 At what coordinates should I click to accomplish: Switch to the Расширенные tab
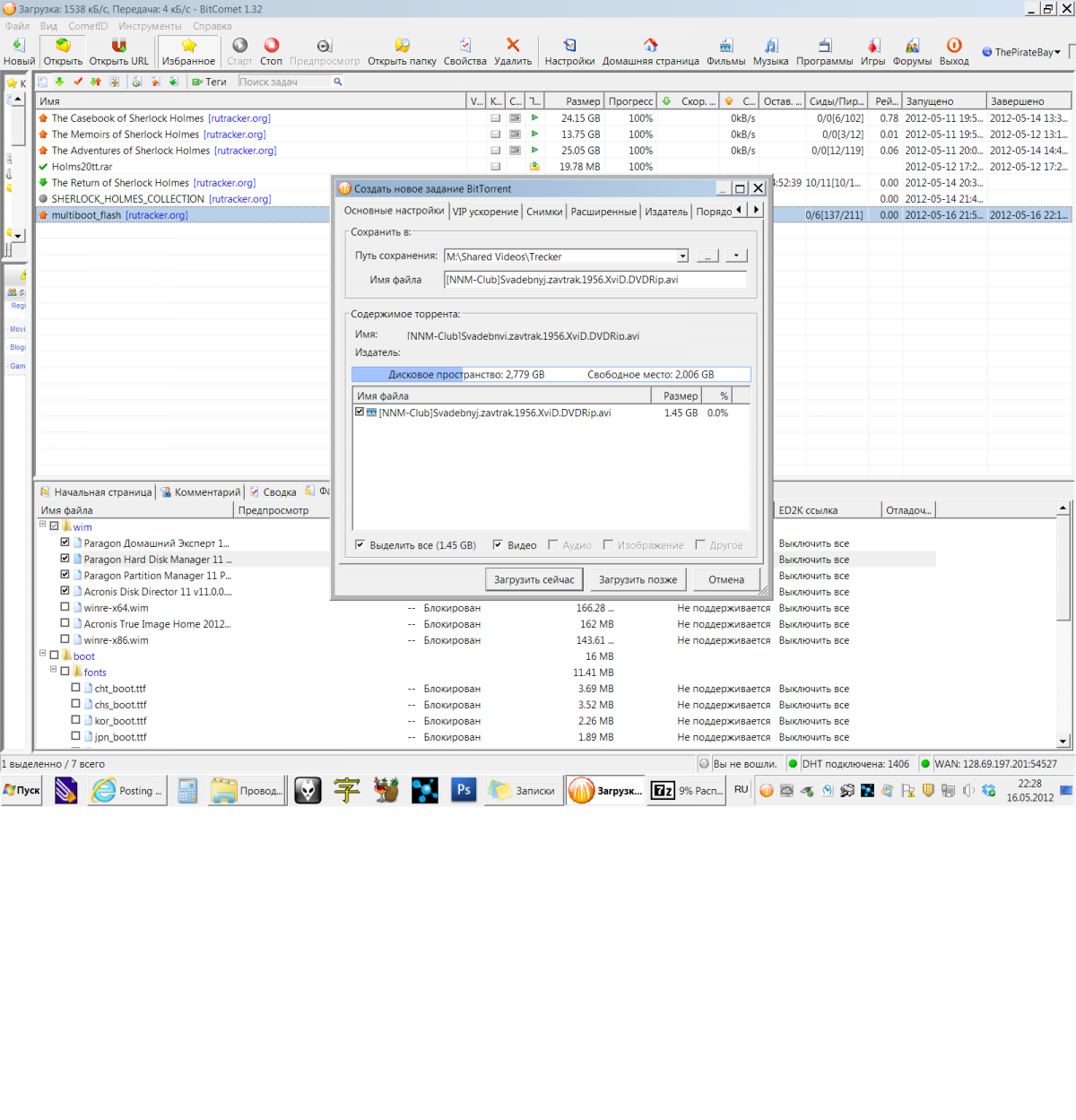coord(603,212)
